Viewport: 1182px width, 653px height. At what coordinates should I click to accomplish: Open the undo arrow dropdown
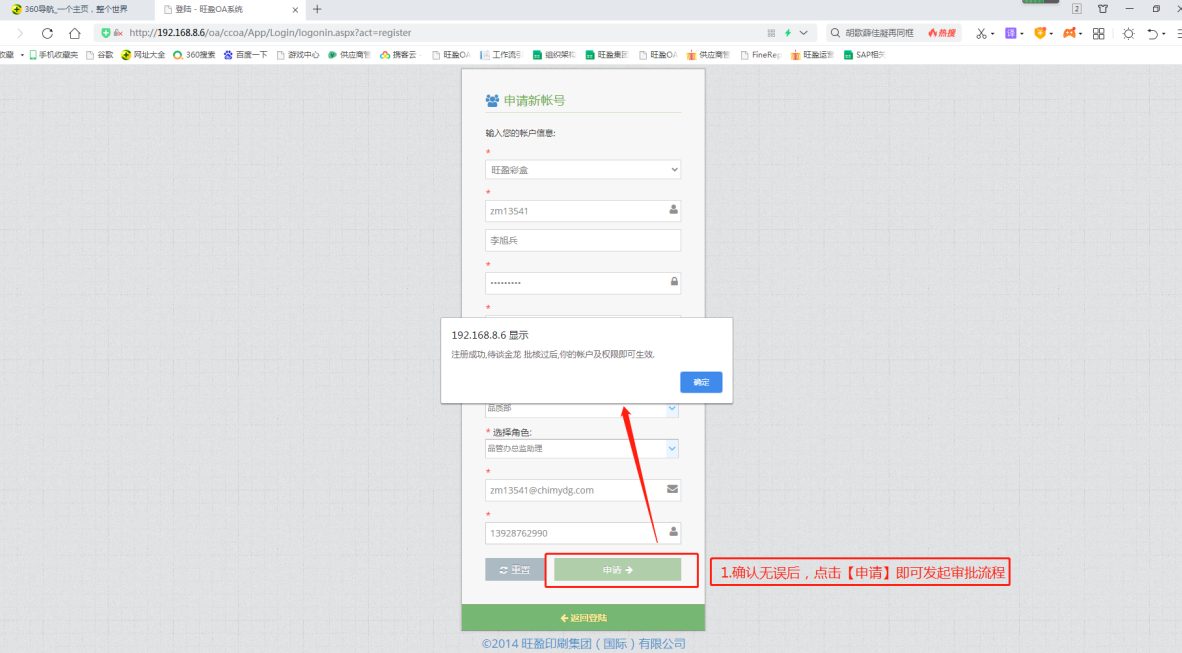click(x=1164, y=34)
